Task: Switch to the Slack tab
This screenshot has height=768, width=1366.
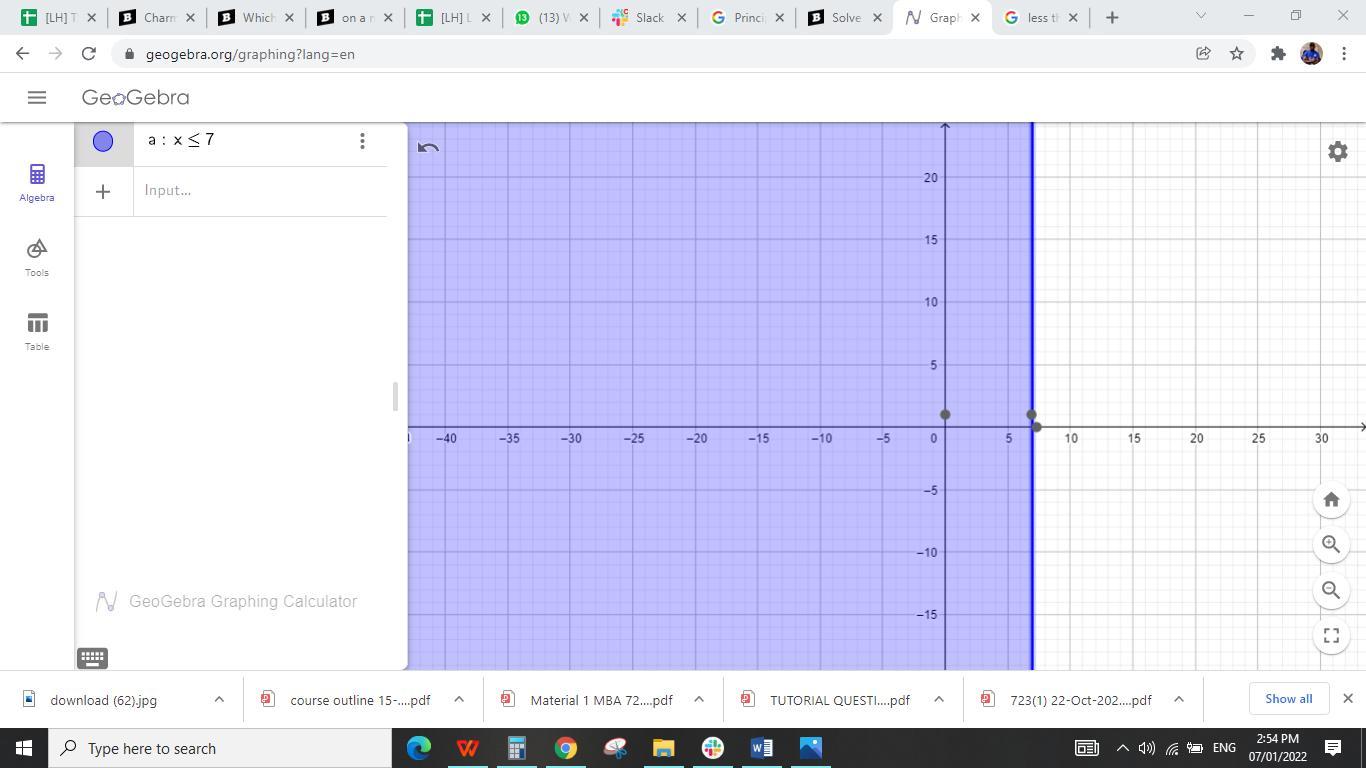Action: click(x=650, y=17)
